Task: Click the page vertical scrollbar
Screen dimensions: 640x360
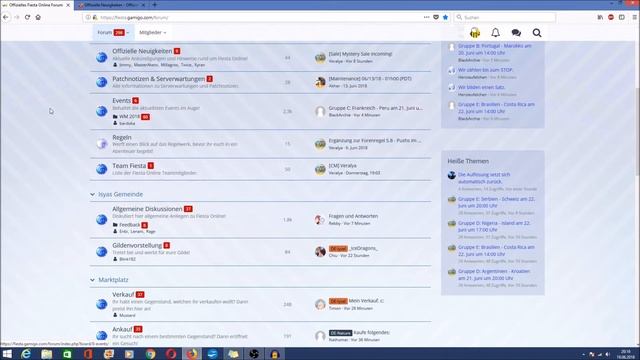Action: [637, 131]
